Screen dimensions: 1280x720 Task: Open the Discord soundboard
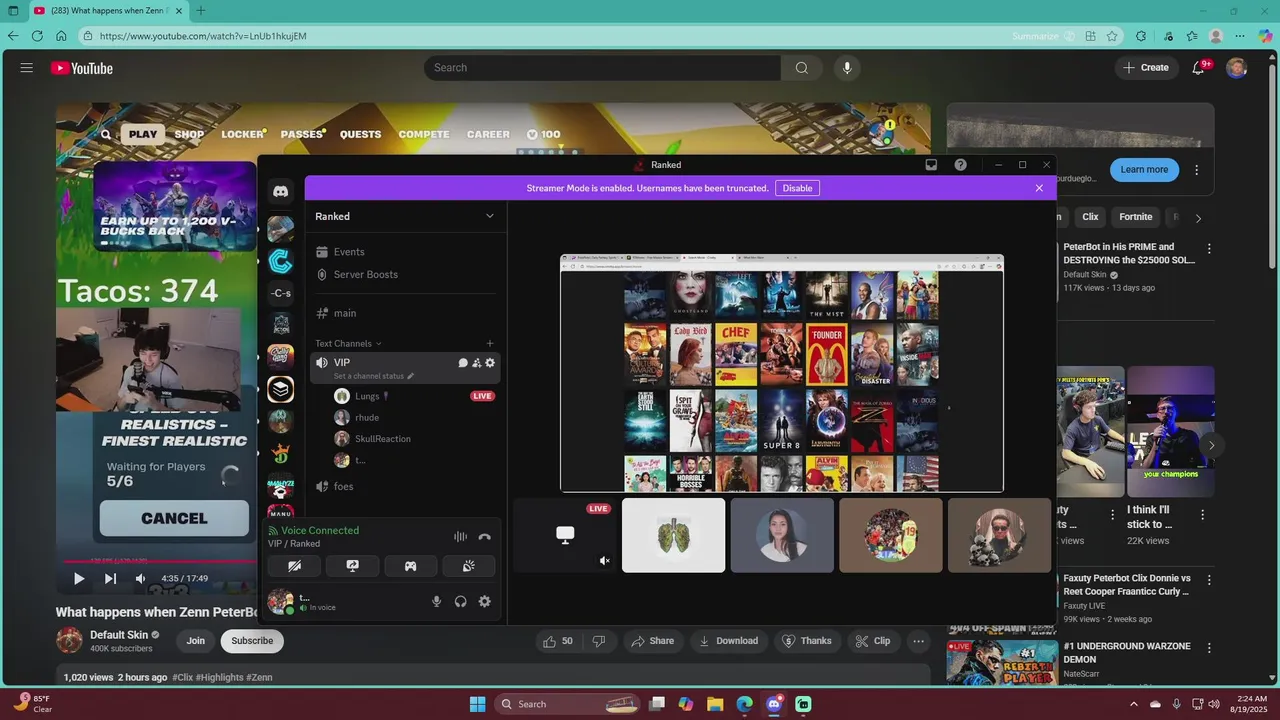469,566
